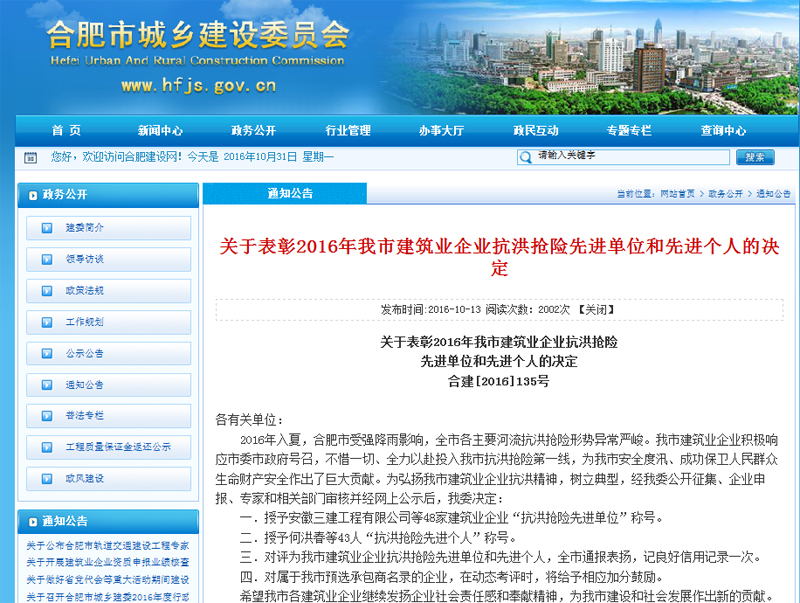Click the arrow icon beside 领导访谈
The image size is (800, 603).
[47, 259]
